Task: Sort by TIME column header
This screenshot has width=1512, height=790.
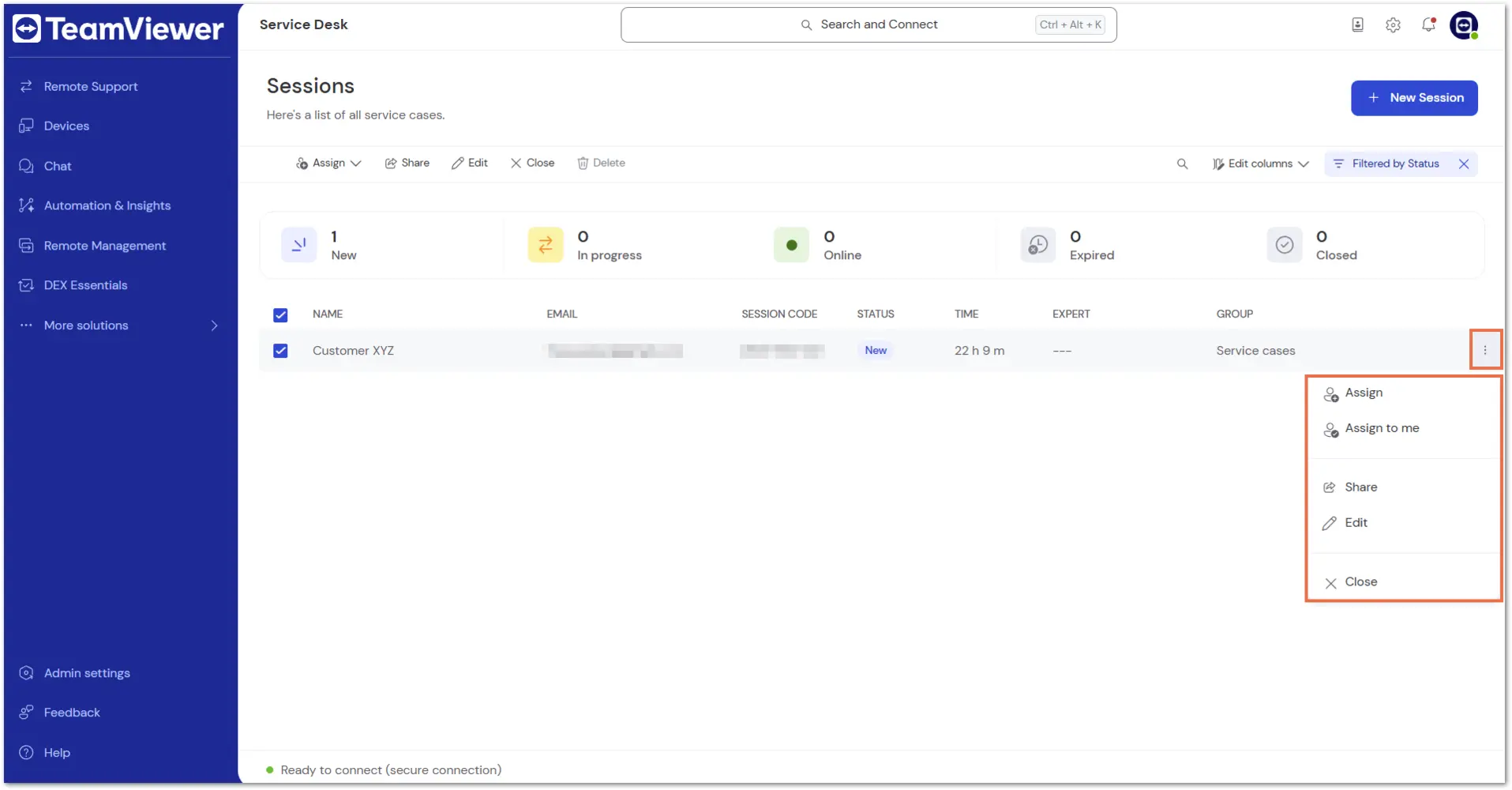Action: (x=966, y=314)
